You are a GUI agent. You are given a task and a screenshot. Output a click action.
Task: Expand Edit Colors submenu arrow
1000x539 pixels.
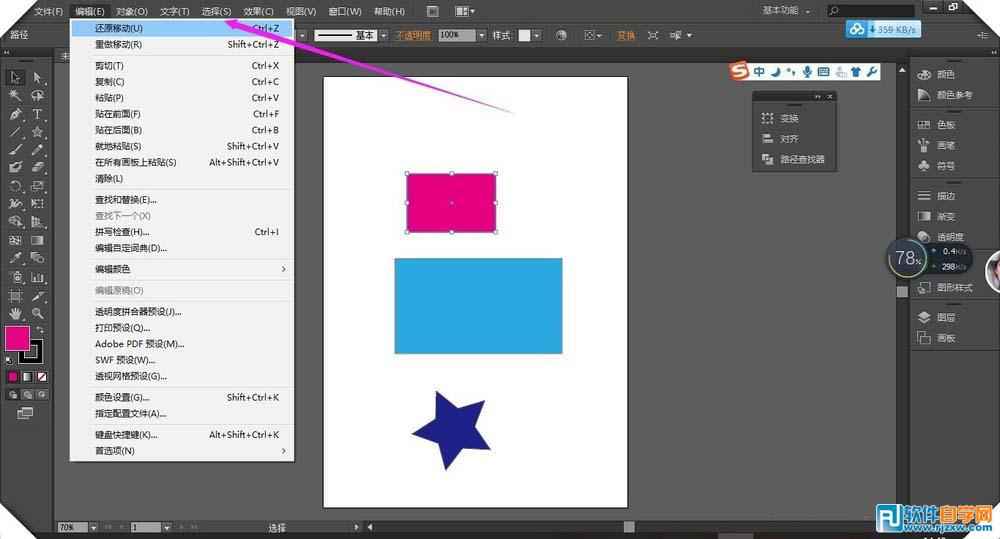coord(284,269)
